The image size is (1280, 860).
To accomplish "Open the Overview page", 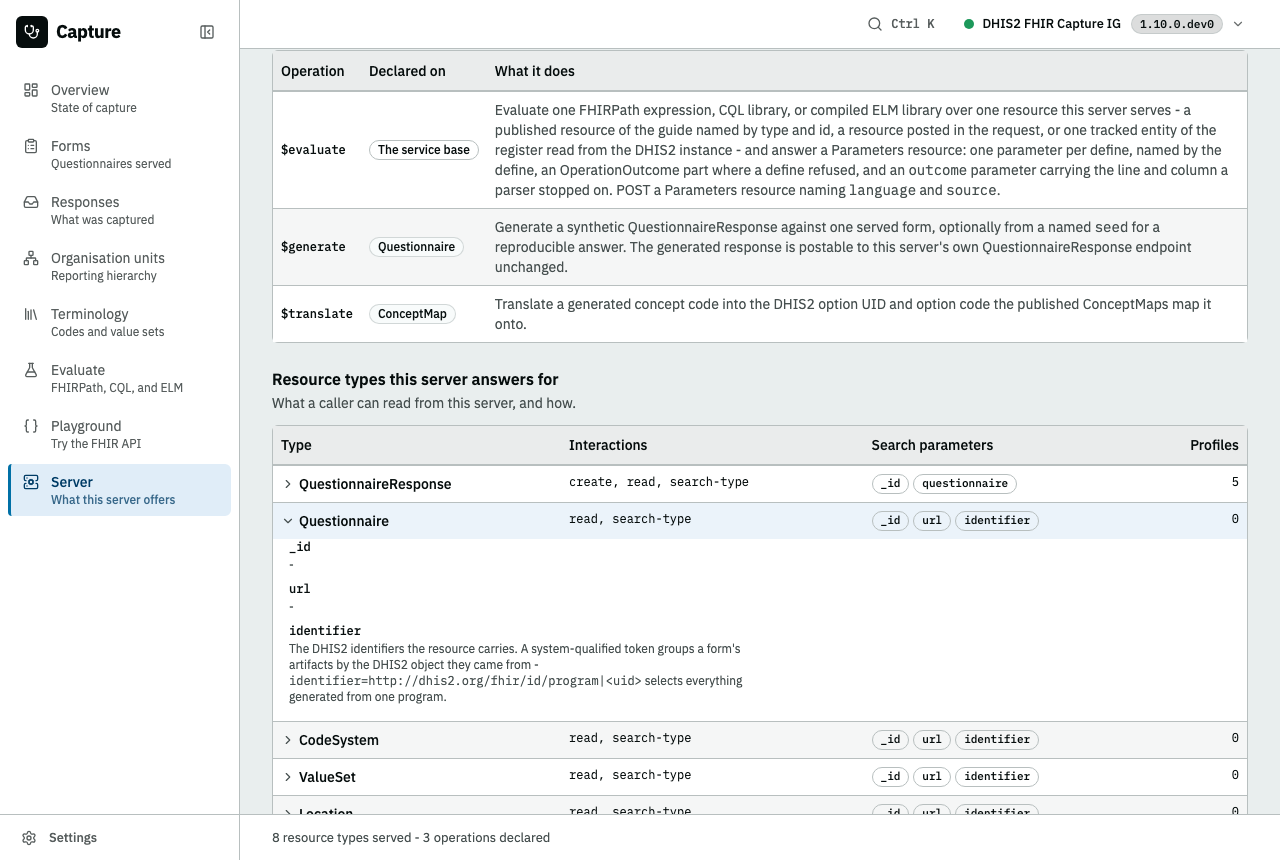I will click(x=119, y=98).
